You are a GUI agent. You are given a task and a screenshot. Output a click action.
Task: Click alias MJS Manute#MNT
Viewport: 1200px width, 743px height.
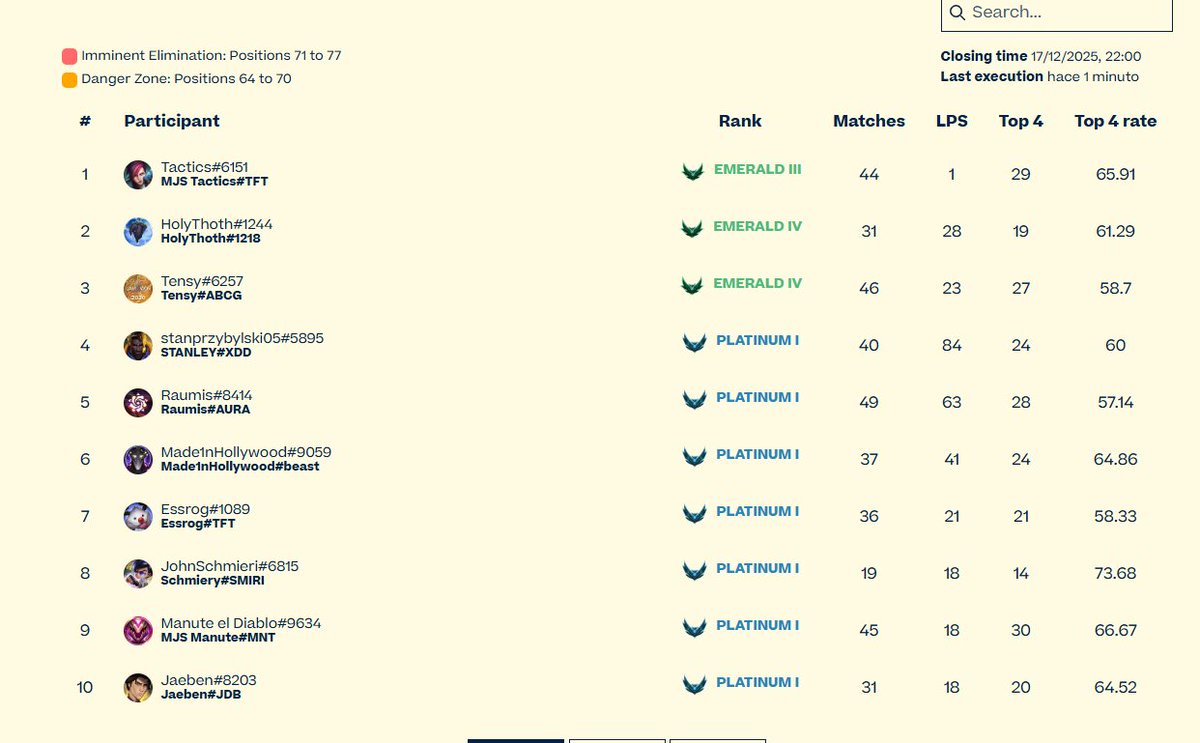point(218,638)
